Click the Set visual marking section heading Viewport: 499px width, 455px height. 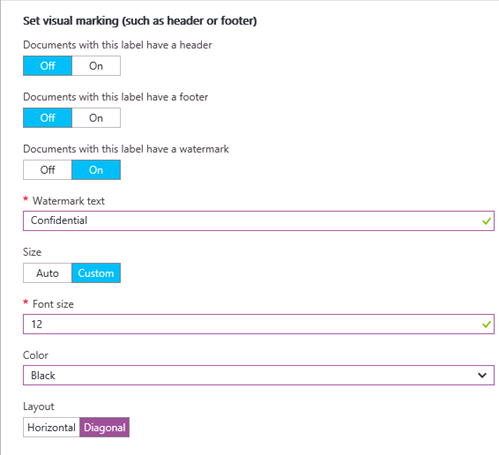(x=140, y=21)
